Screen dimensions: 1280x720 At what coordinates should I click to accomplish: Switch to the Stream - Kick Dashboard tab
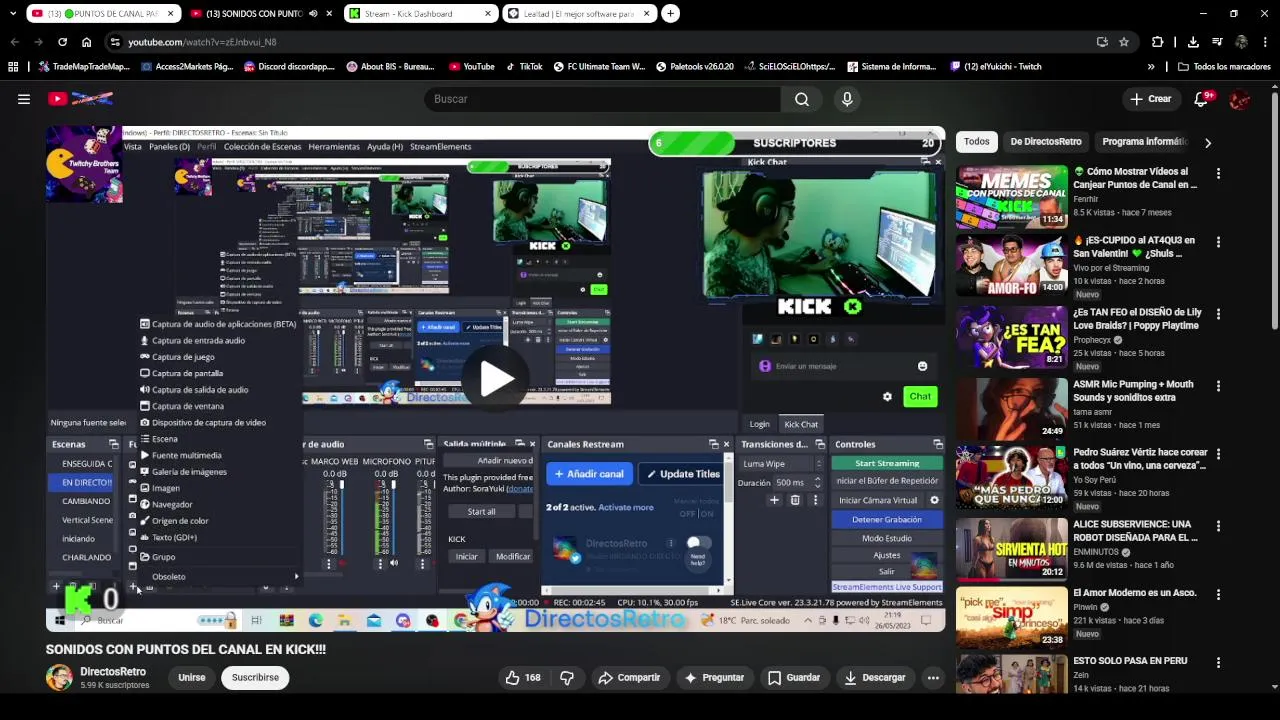pos(420,14)
